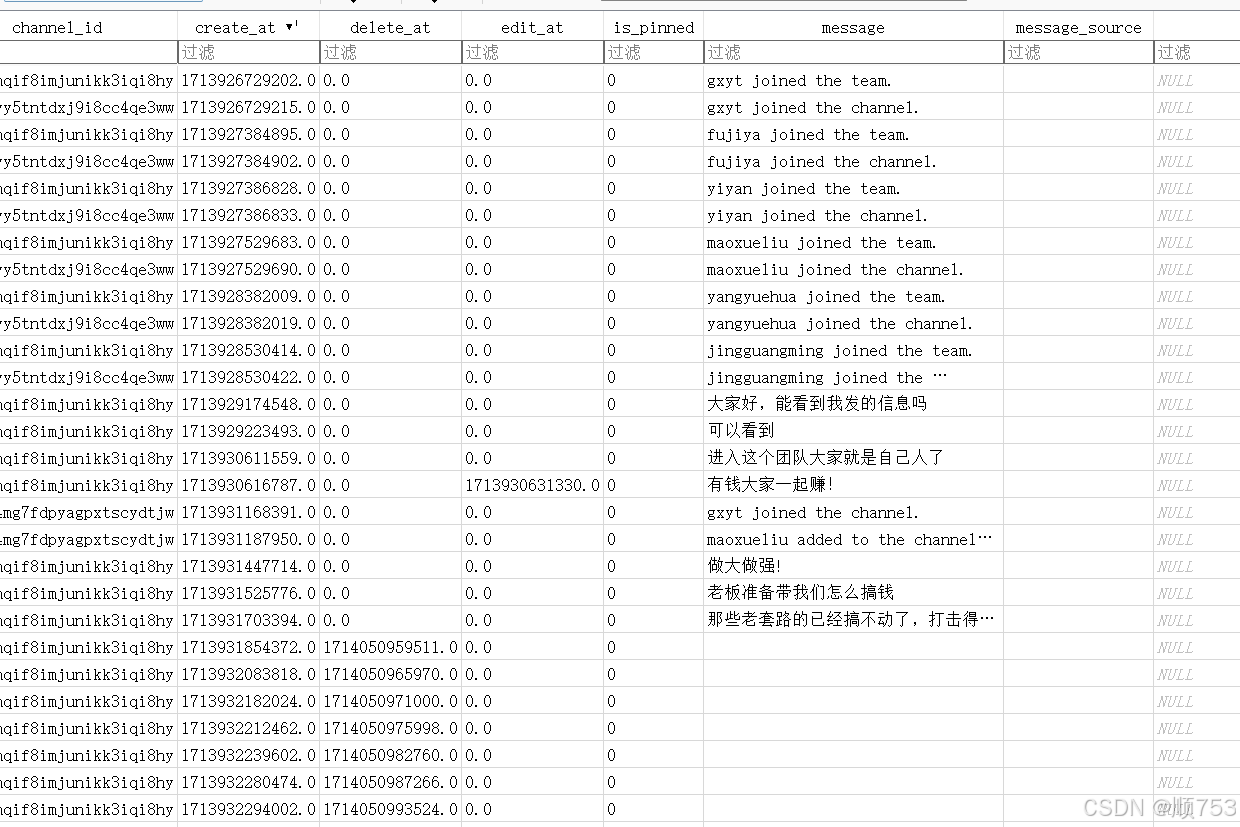Select the cell 'yiyan joined the team.'
This screenshot has height=827, width=1240.
point(853,188)
